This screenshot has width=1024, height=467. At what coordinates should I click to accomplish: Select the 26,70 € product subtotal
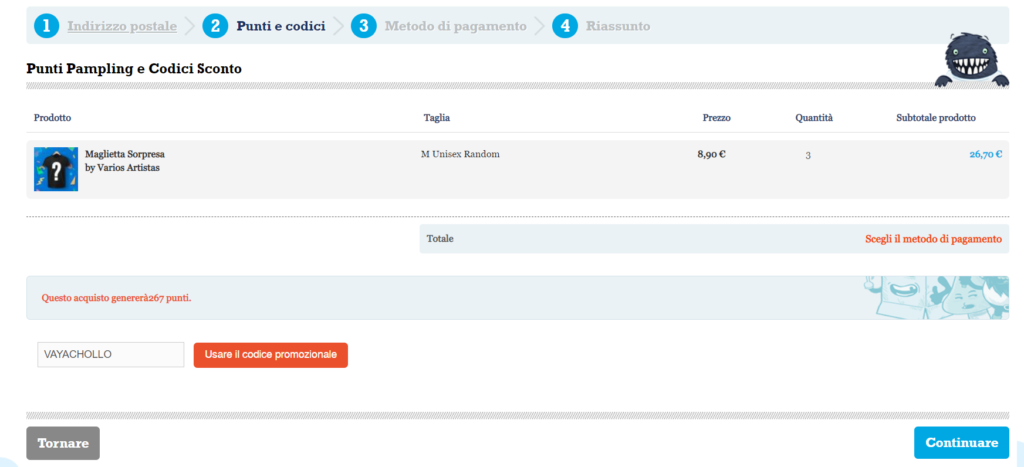coord(985,155)
